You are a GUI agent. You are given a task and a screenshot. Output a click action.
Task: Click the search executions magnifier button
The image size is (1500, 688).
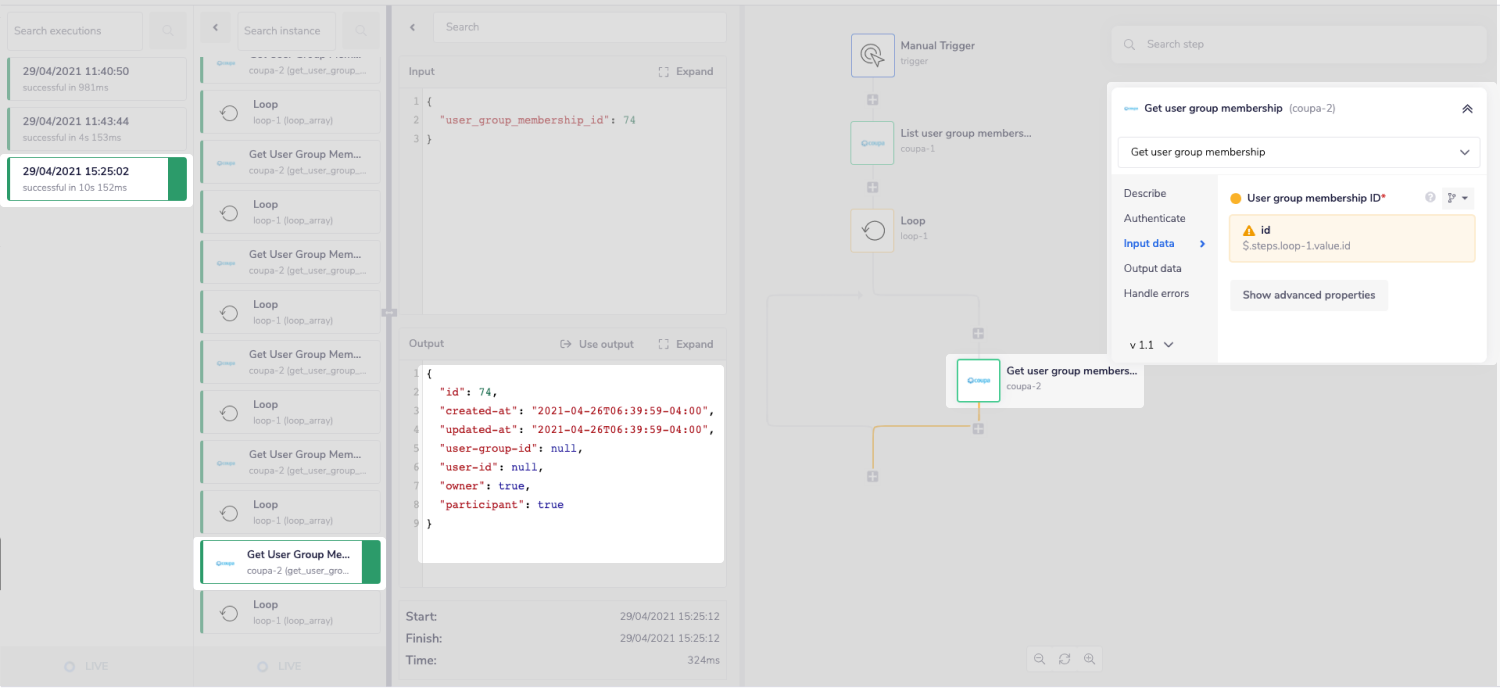(x=167, y=31)
